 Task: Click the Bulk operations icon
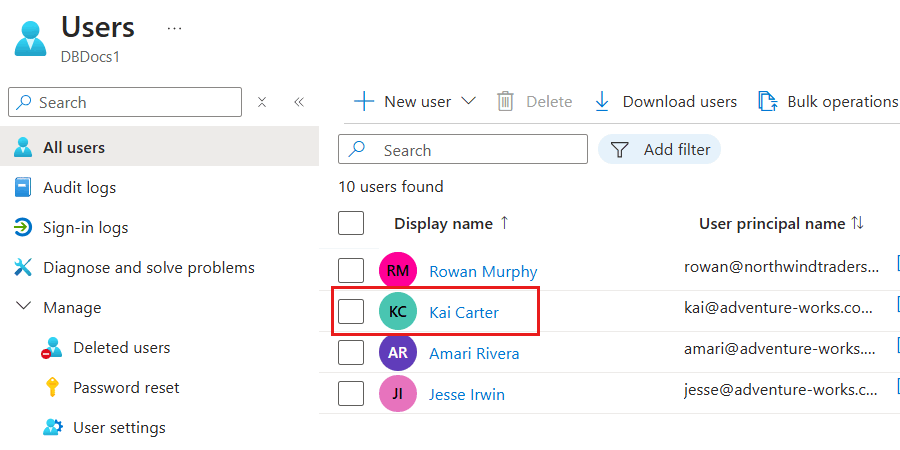pos(768,101)
